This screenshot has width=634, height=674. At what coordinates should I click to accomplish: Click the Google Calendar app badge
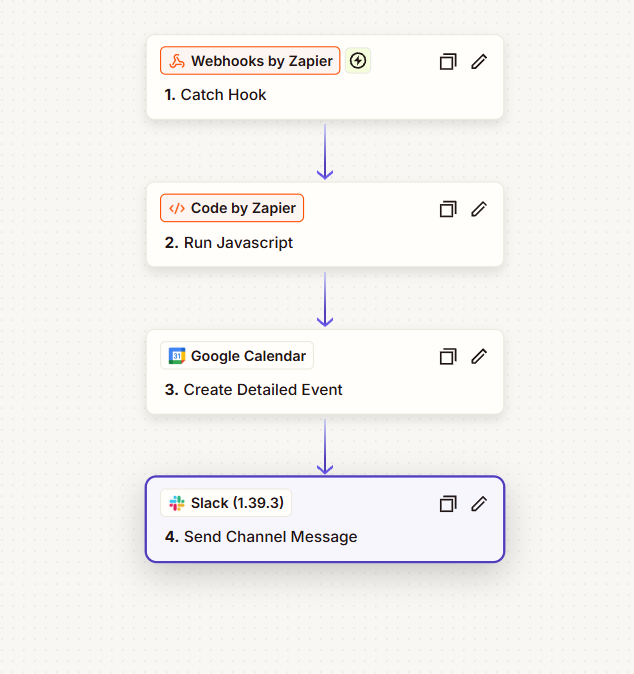click(237, 356)
